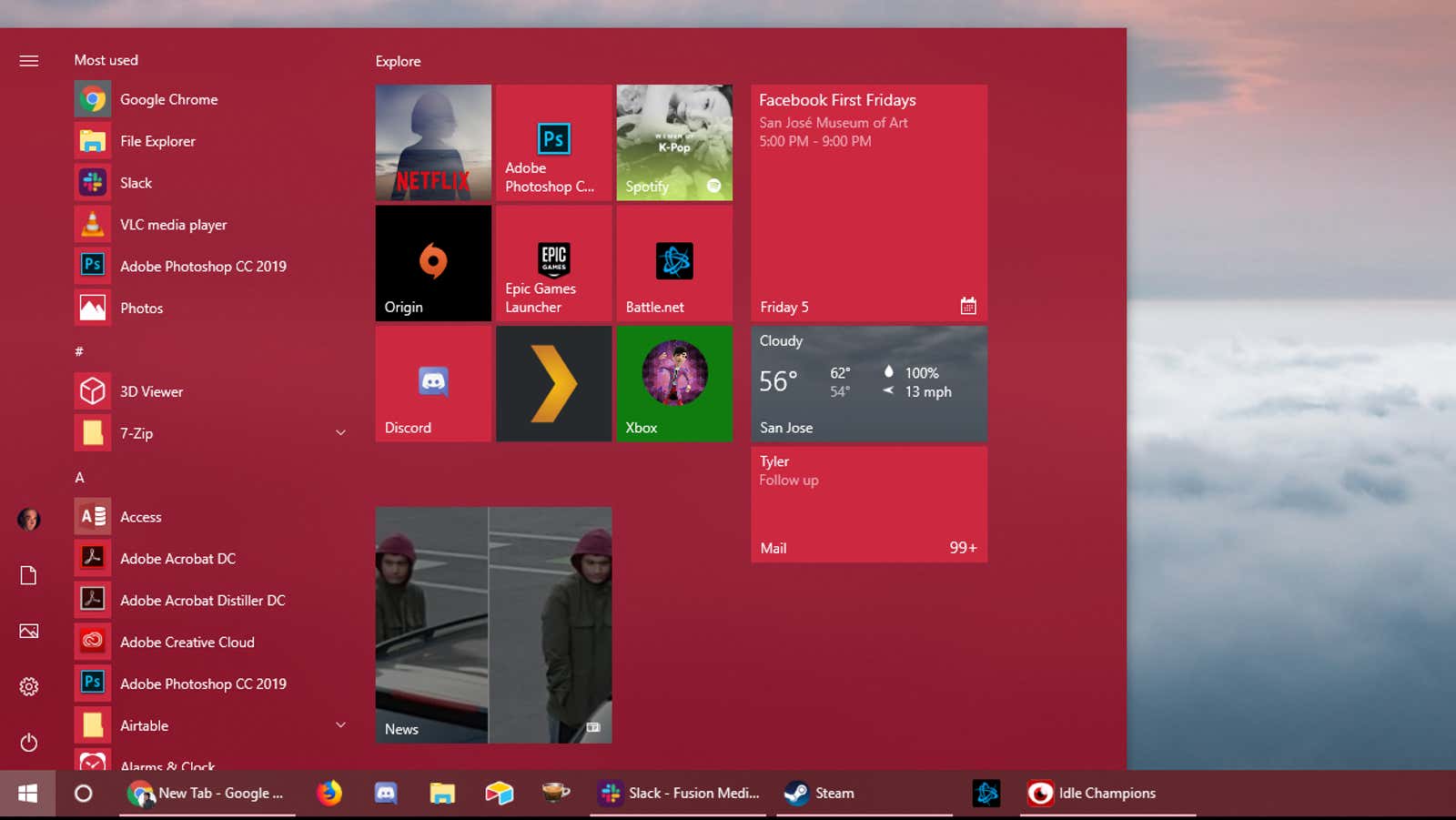Open the Mail tile showing 99+
Screen dimensions: 1456x820
pos(869,504)
